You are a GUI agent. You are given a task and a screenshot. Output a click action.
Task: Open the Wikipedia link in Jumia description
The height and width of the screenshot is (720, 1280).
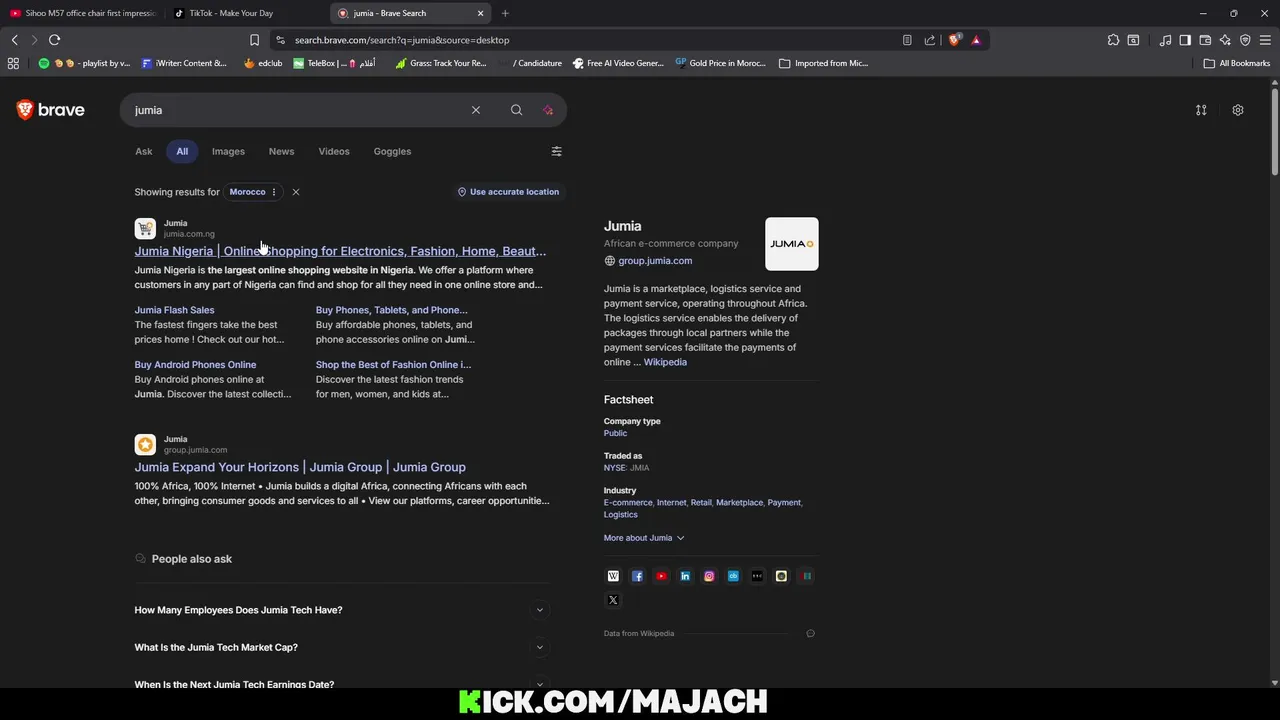[x=665, y=362]
